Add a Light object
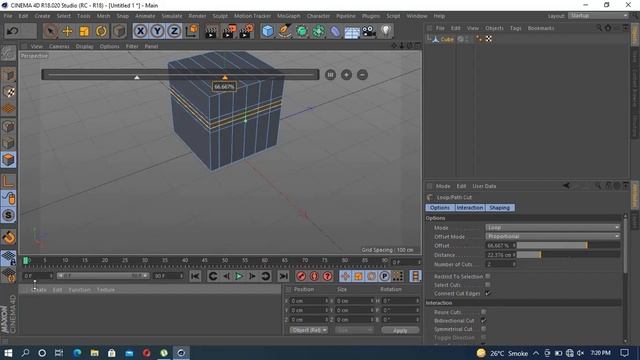Screen dimensions: 640x360 tap(386, 31)
